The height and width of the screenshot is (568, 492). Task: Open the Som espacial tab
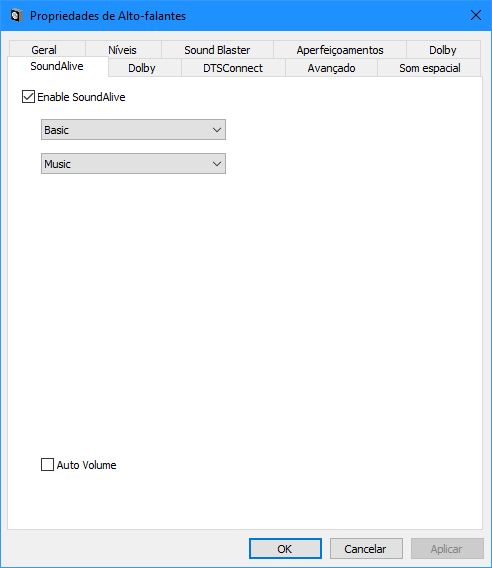[x=429, y=68]
